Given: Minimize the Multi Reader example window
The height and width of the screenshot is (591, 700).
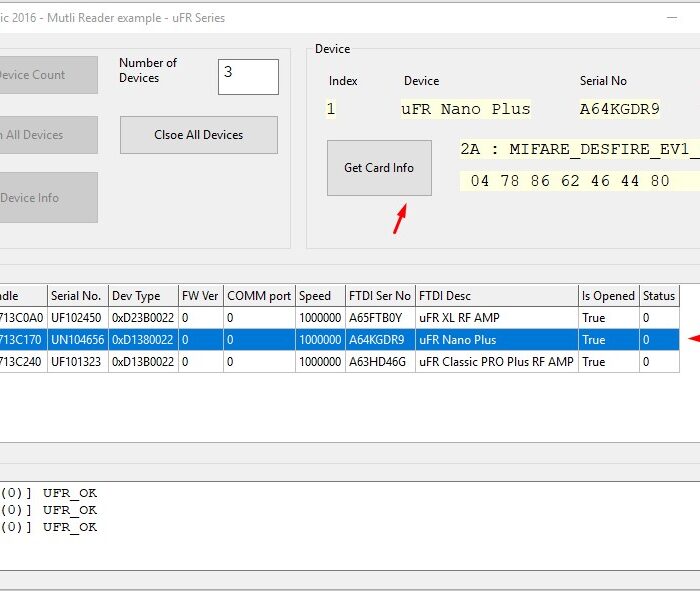Looking at the screenshot, I should 672,18.
